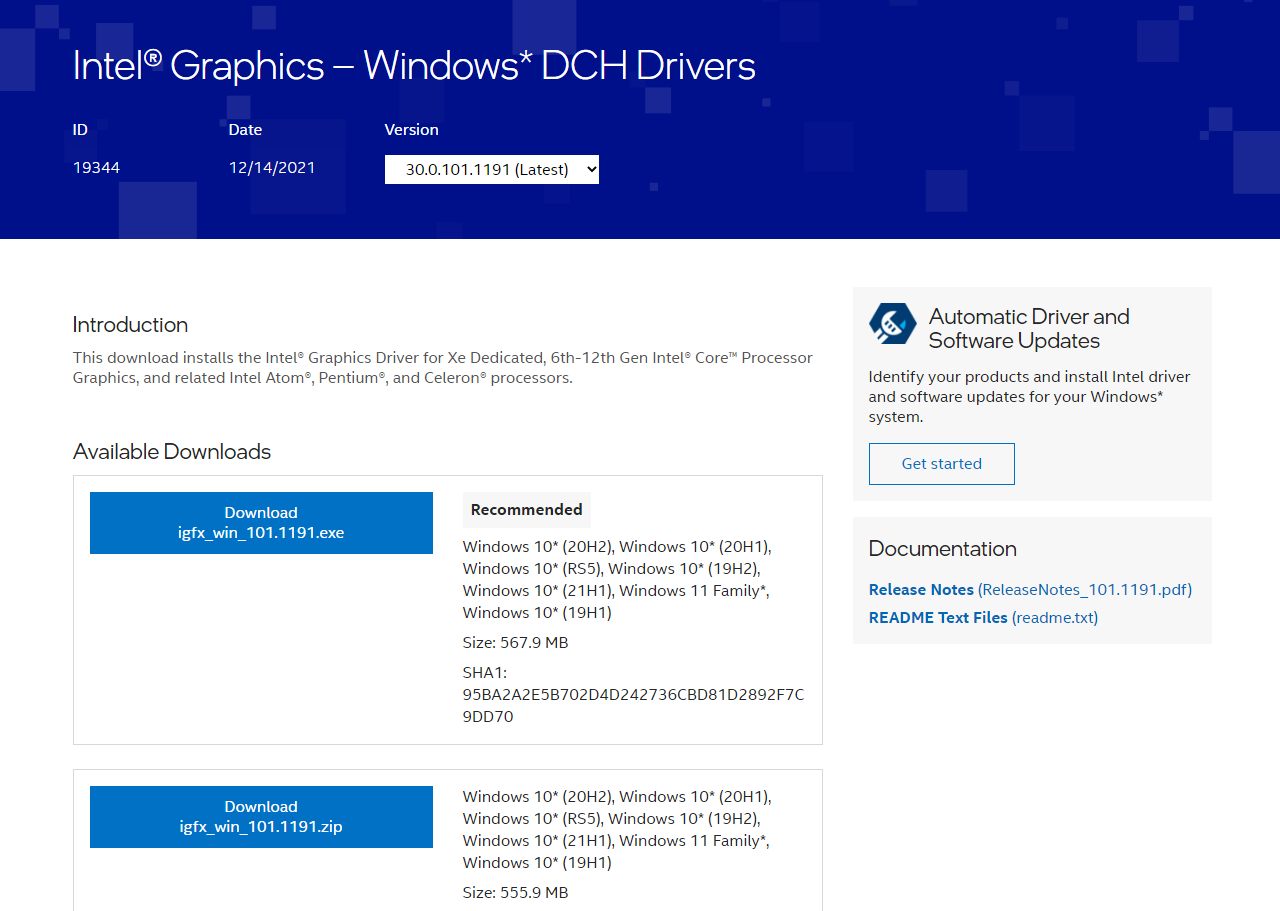Image resolution: width=1280 pixels, height=911 pixels.
Task: Click the Intel Graphics Windows DCH Drivers title
Action: click(414, 66)
